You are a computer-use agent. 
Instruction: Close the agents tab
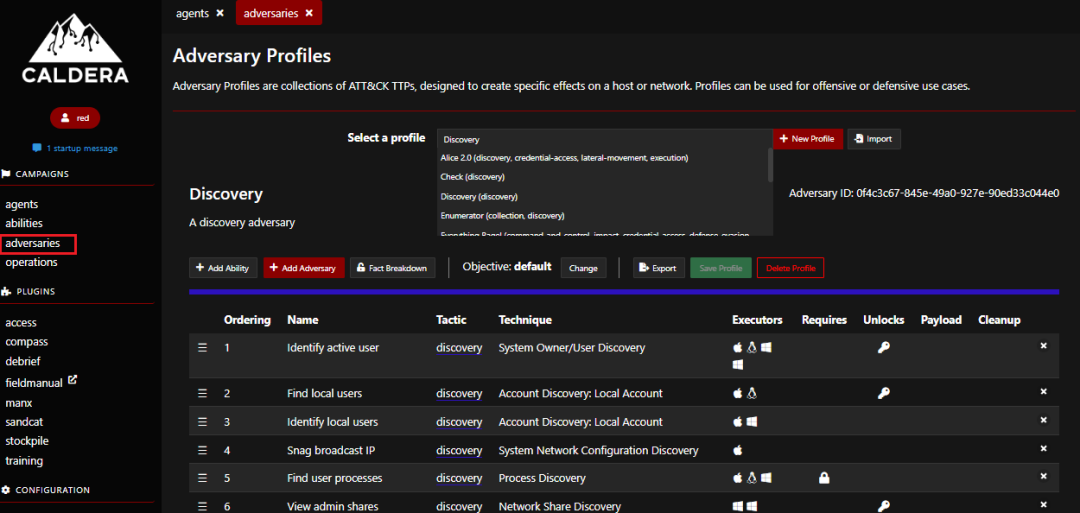click(x=220, y=13)
